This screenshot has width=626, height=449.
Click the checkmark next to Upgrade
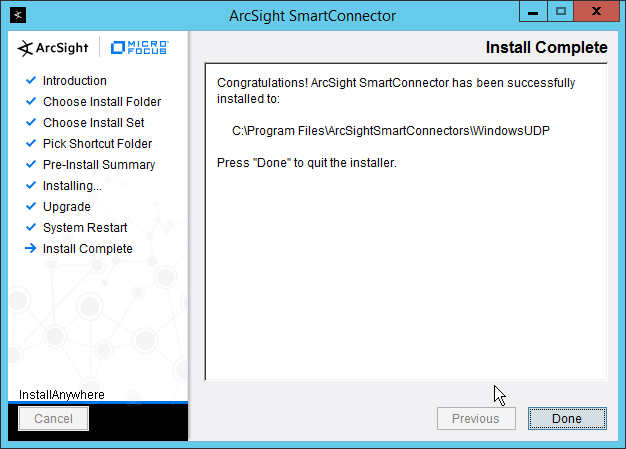31,207
